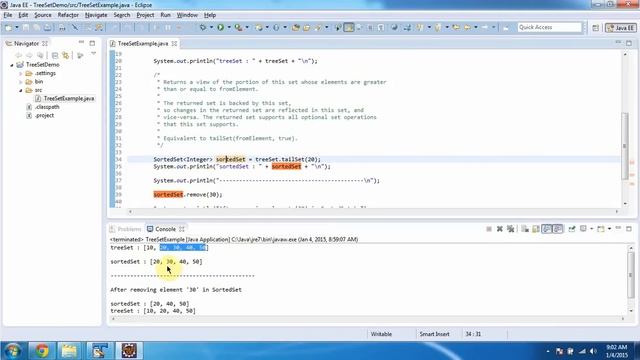640x360 pixels.
Task: Click the Navigator Up level icon
Action: point(40,55)
